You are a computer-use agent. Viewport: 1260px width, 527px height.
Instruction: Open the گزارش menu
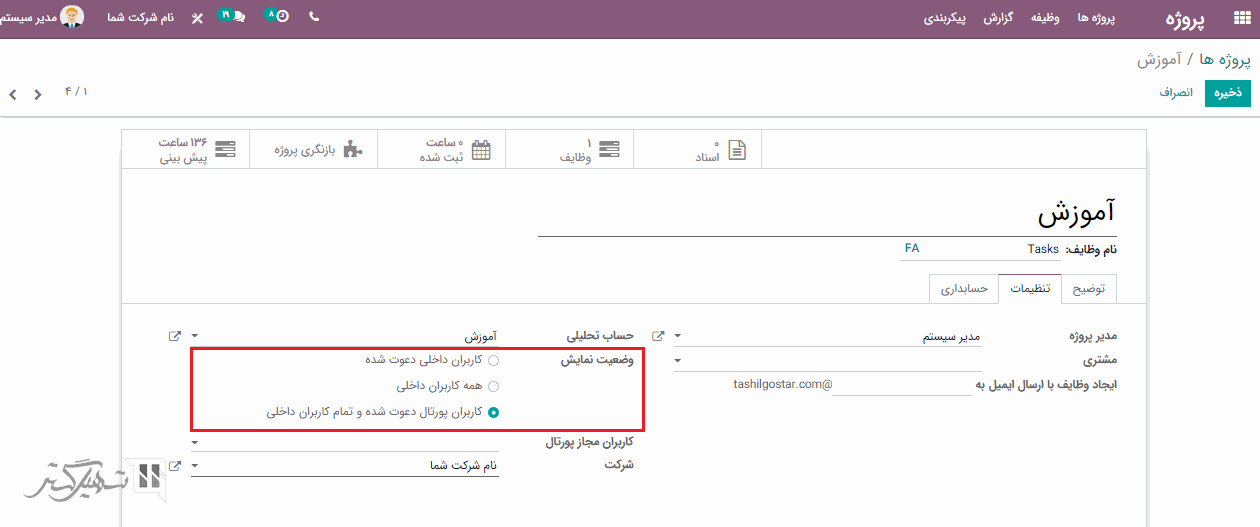(x=999, y=18)
